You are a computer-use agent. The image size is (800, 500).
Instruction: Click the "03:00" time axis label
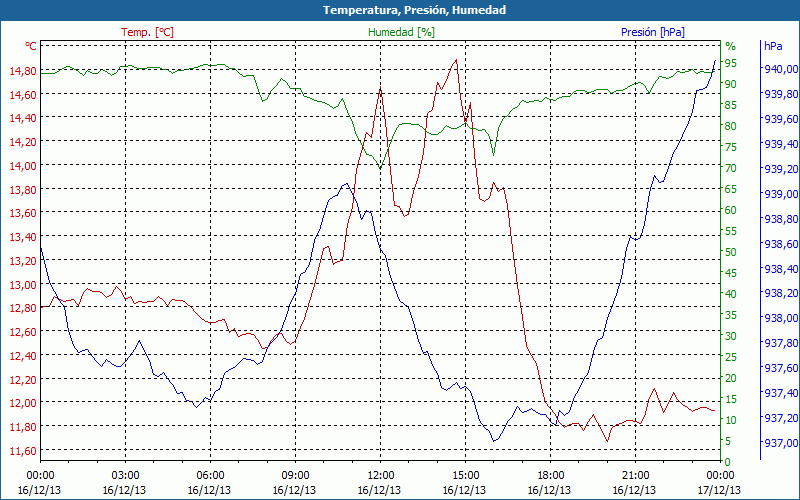tap(125, 476)
